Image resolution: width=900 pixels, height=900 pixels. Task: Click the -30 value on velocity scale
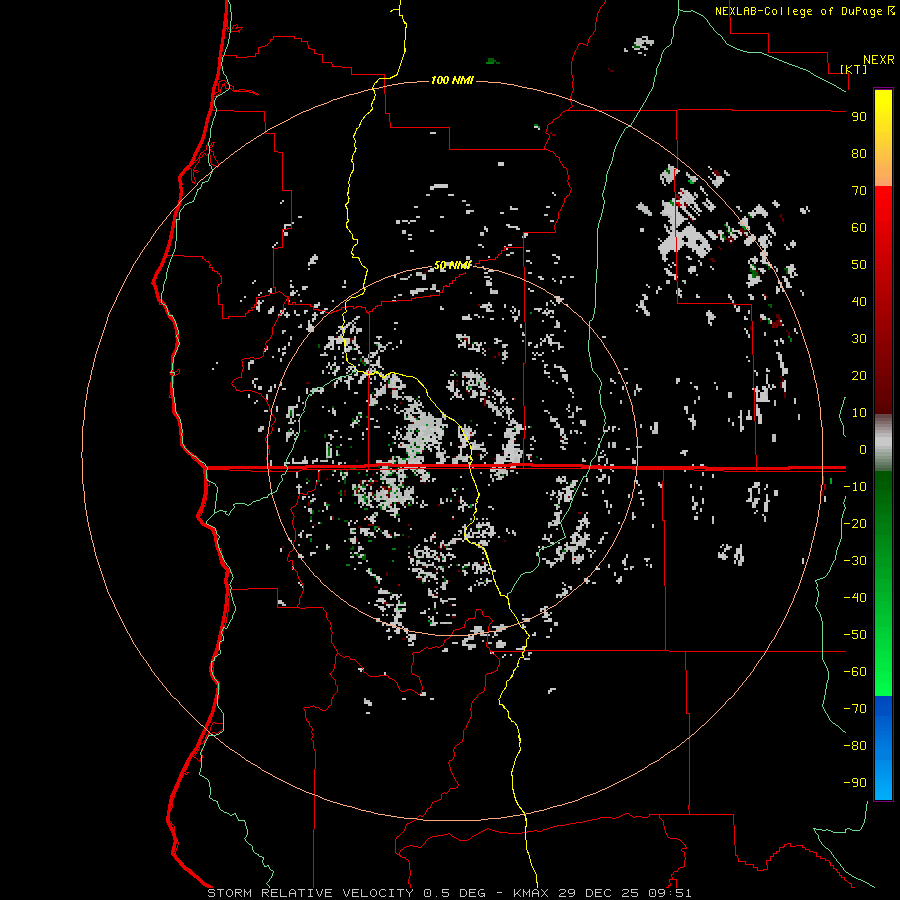[855, 561]
